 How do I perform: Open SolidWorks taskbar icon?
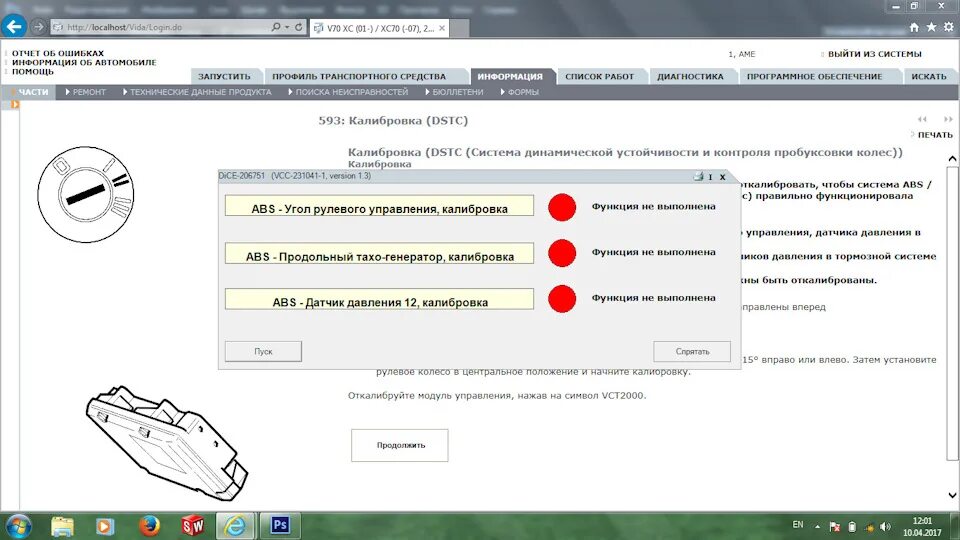click(192, 526)
